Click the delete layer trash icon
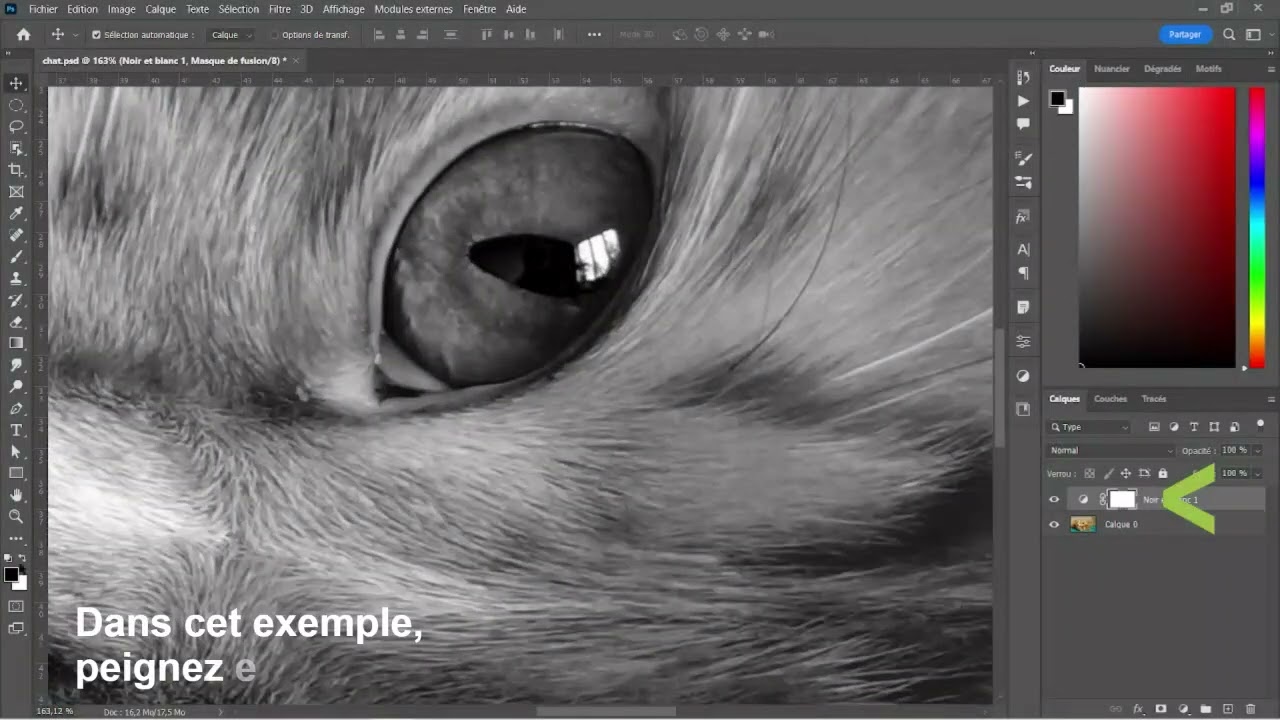 [x=1251, y=709]
